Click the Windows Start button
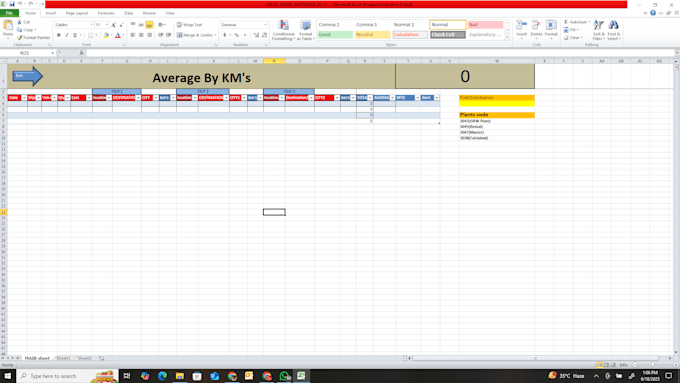Screen dimensions: 680x383 click(x=7, y=376)
